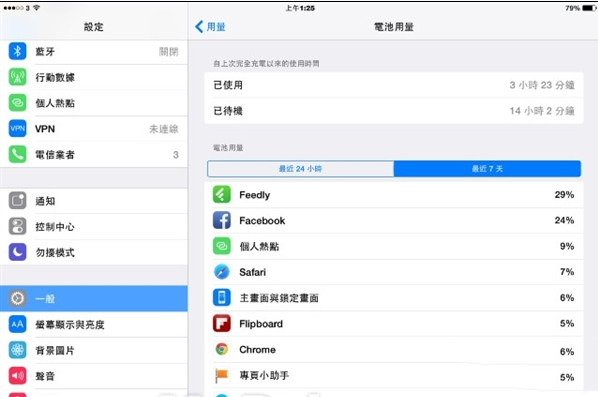The height and width of the screenshot is (397, 598).
Task: Tap the 上午 1:25 clock
Action: [300, 8]
